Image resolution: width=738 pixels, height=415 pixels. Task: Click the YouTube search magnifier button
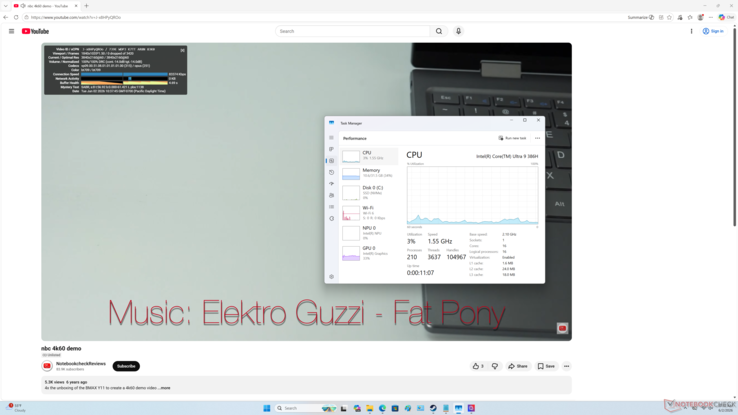439,31
